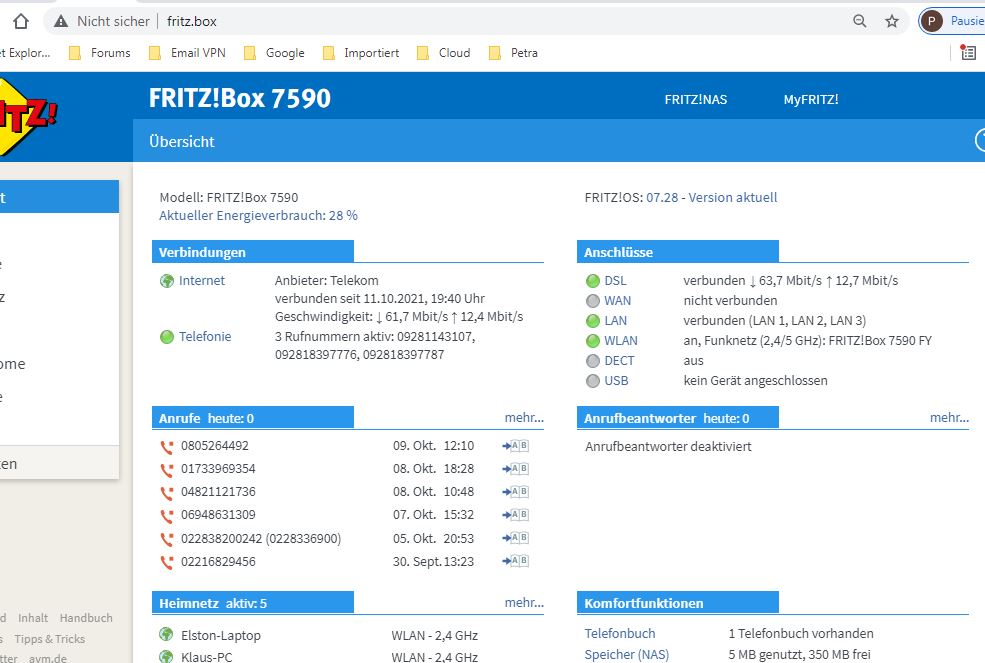Add 01733969354 to phonebook via its icon
This screenshot has width=985, height=663.
(515, 468)
